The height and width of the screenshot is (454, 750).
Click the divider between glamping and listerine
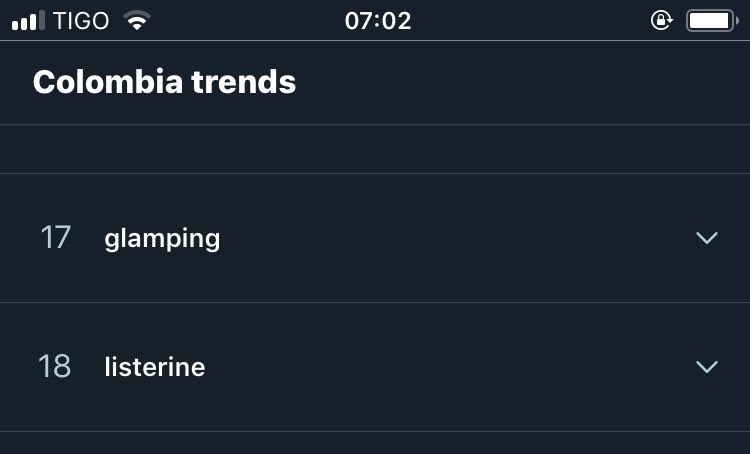tap(375, 302)
